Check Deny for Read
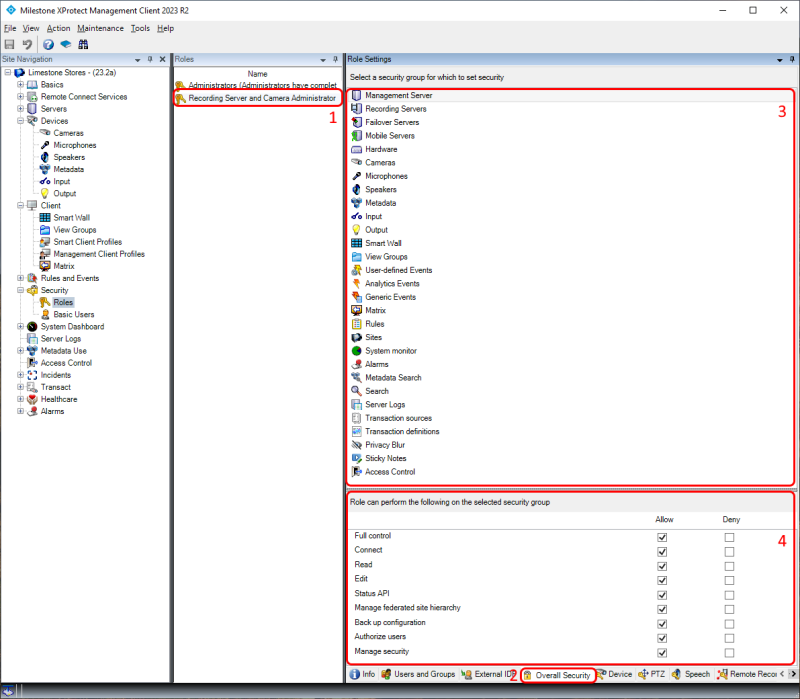This screenshot has height=699, width=800. (x=730, y=566)
